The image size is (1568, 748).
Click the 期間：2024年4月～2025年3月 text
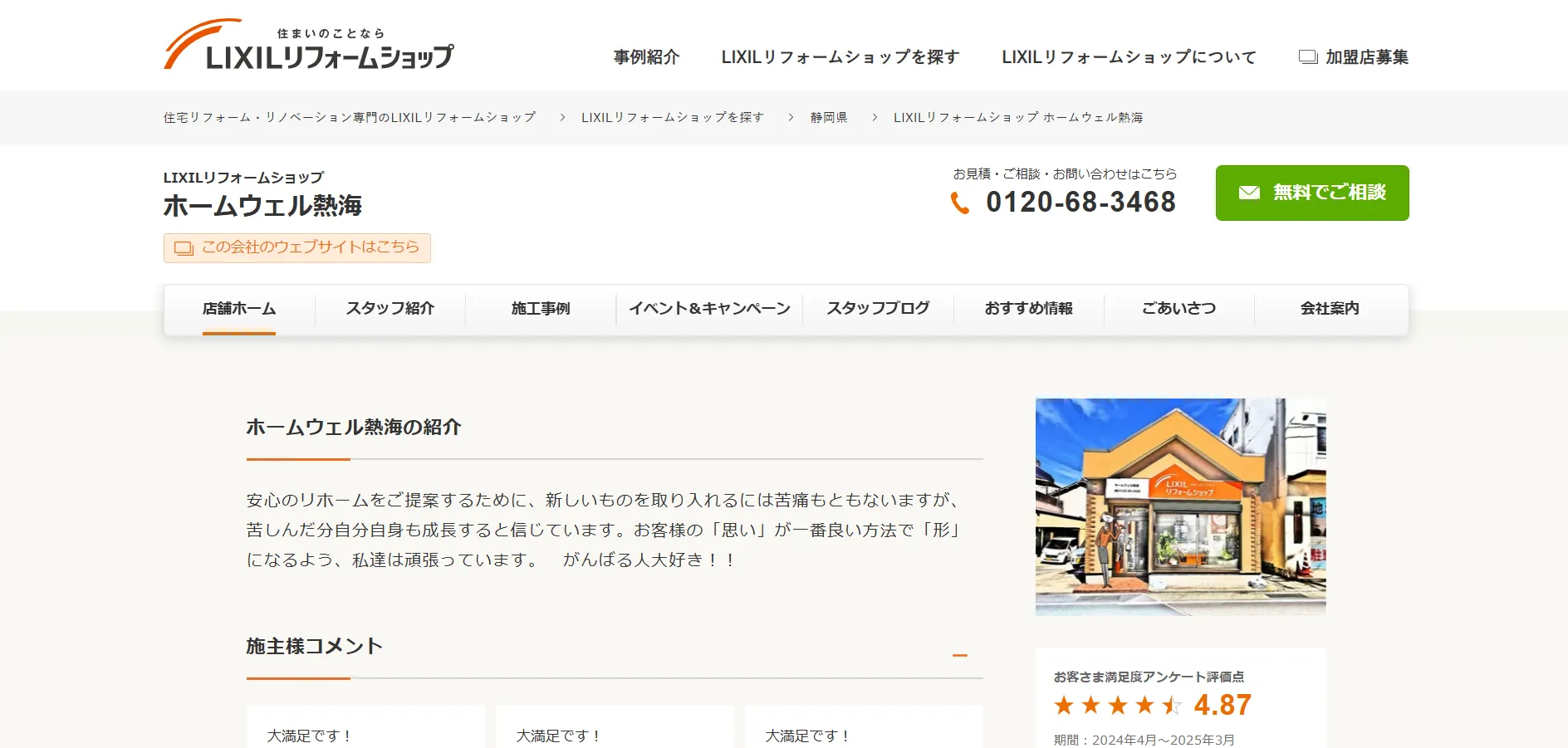click(1144, 740)
